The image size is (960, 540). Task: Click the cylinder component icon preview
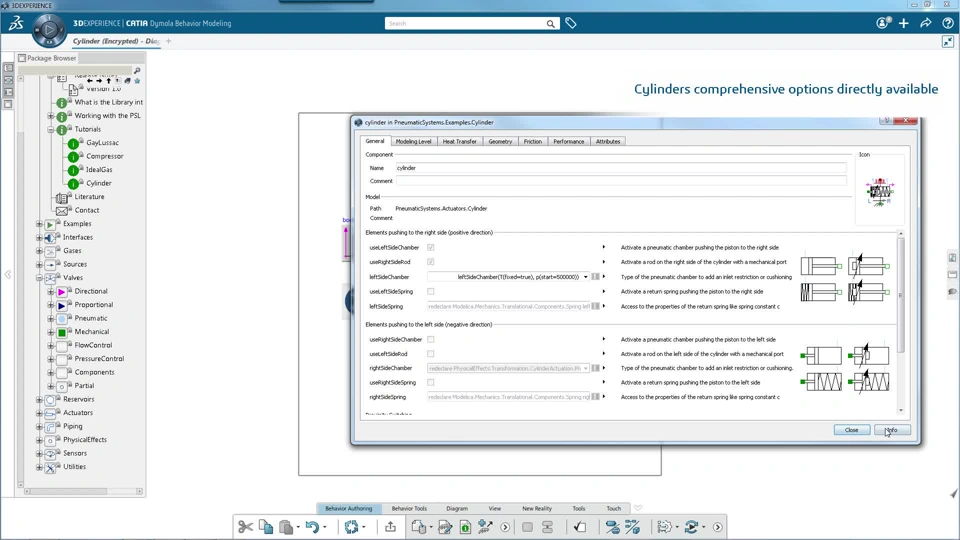click(879, 192)
